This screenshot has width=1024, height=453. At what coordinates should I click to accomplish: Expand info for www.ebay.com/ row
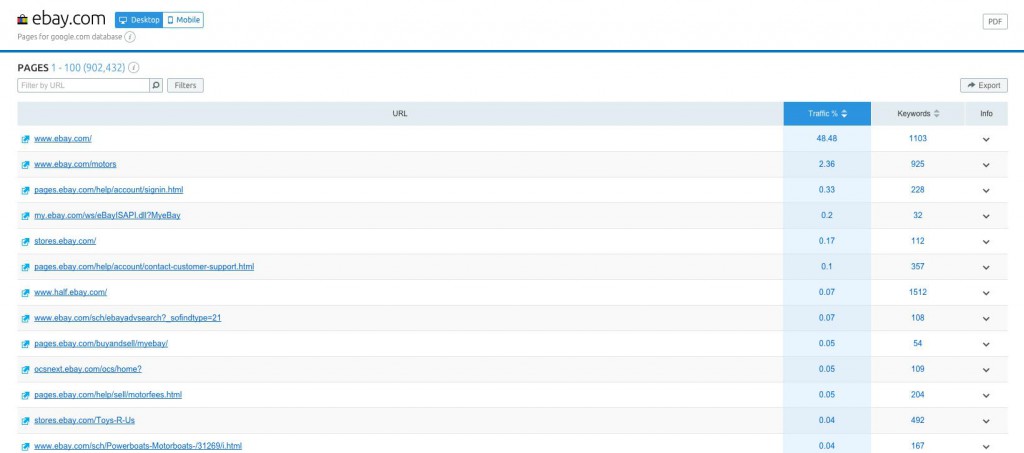(985, 139)
